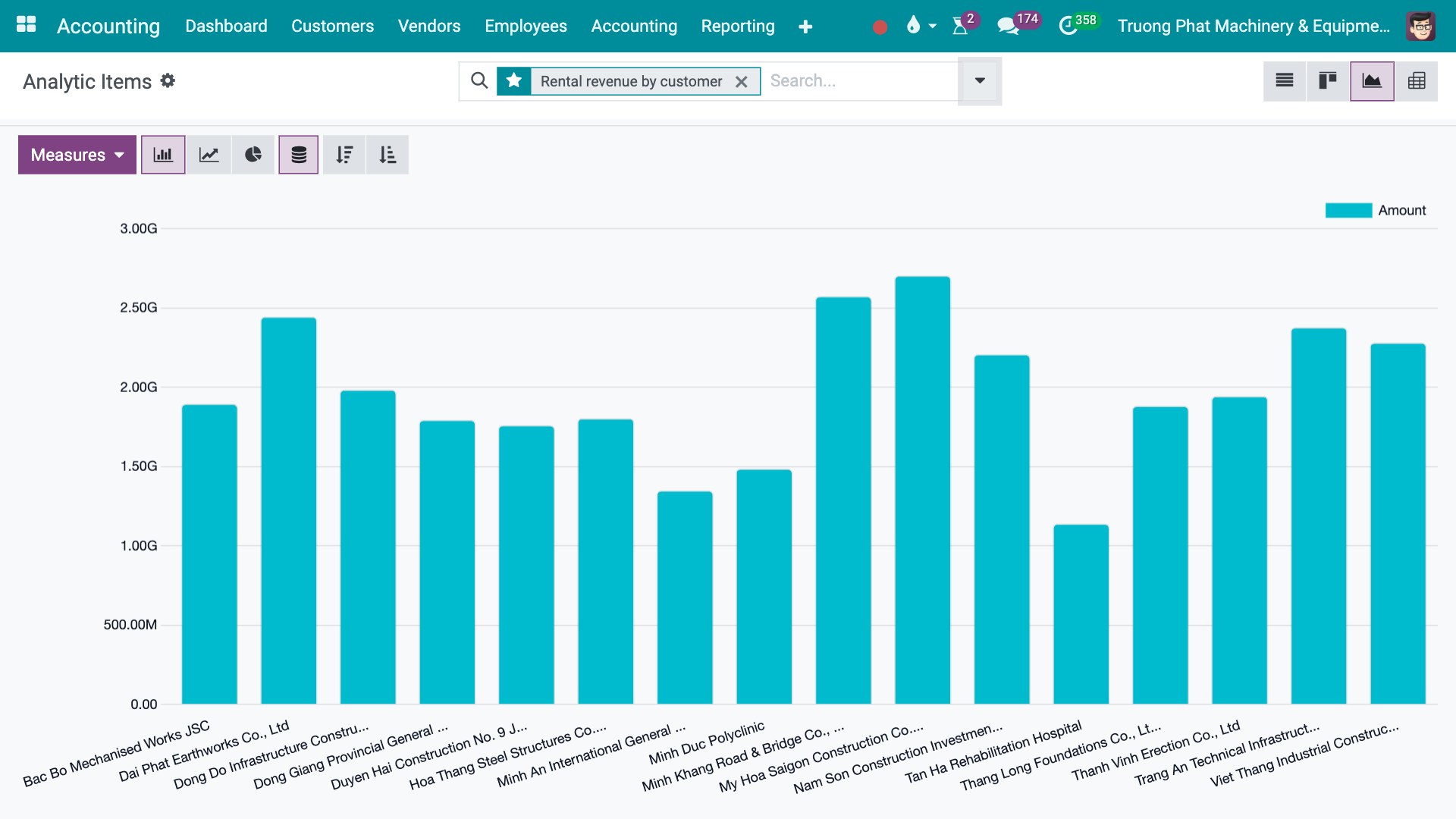Click the favorite star filter icon
The width and height of the screenshot is (1456, 819).
pyautogui.click(x=514, y=80)
